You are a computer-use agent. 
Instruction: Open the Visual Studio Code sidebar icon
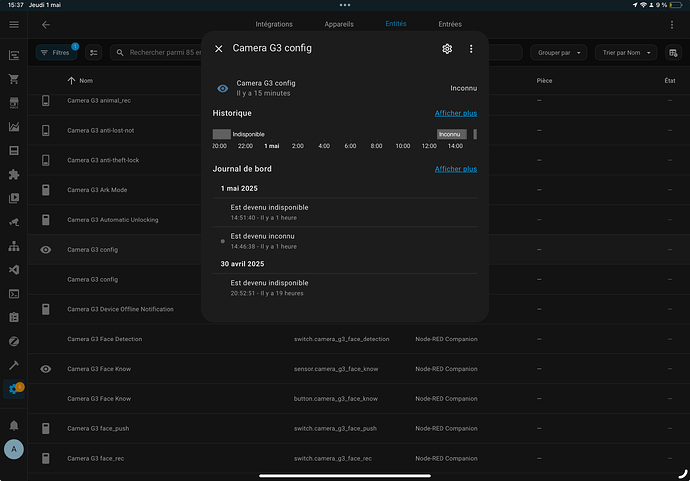pos(14,270)
